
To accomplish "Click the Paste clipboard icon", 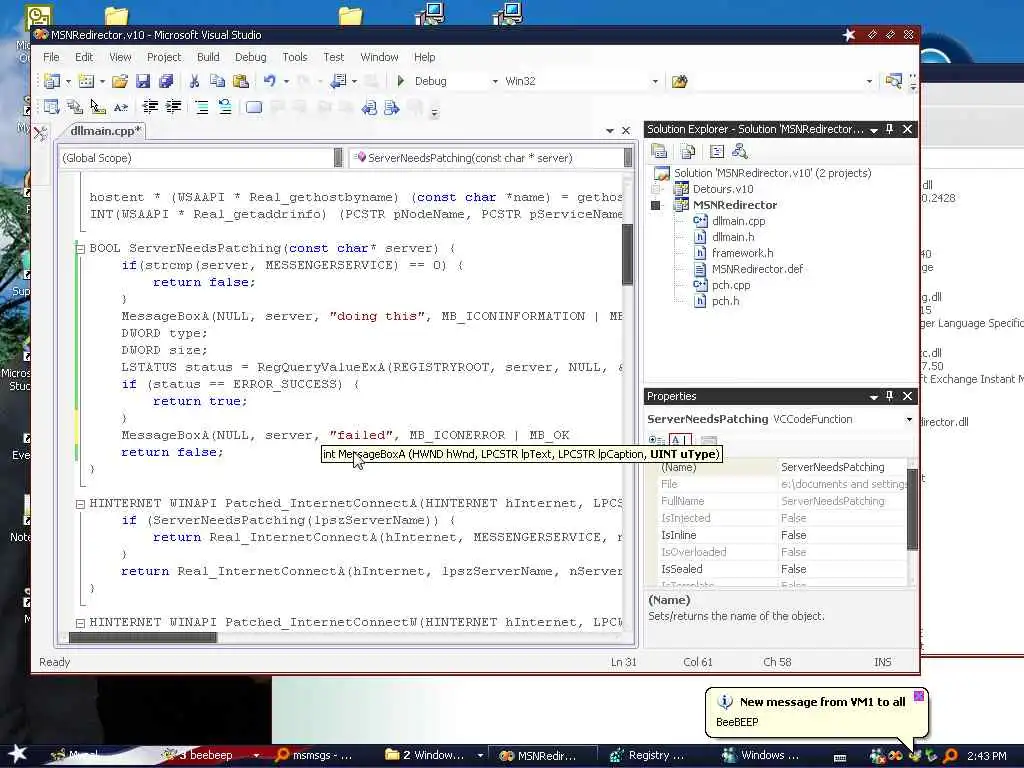I will click(x=241, y=81).
